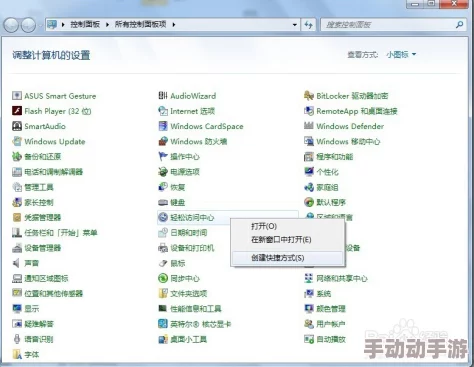Click the Forward navigation button
The height and width of the screenshot is (367, 474).
coord(28,24)
